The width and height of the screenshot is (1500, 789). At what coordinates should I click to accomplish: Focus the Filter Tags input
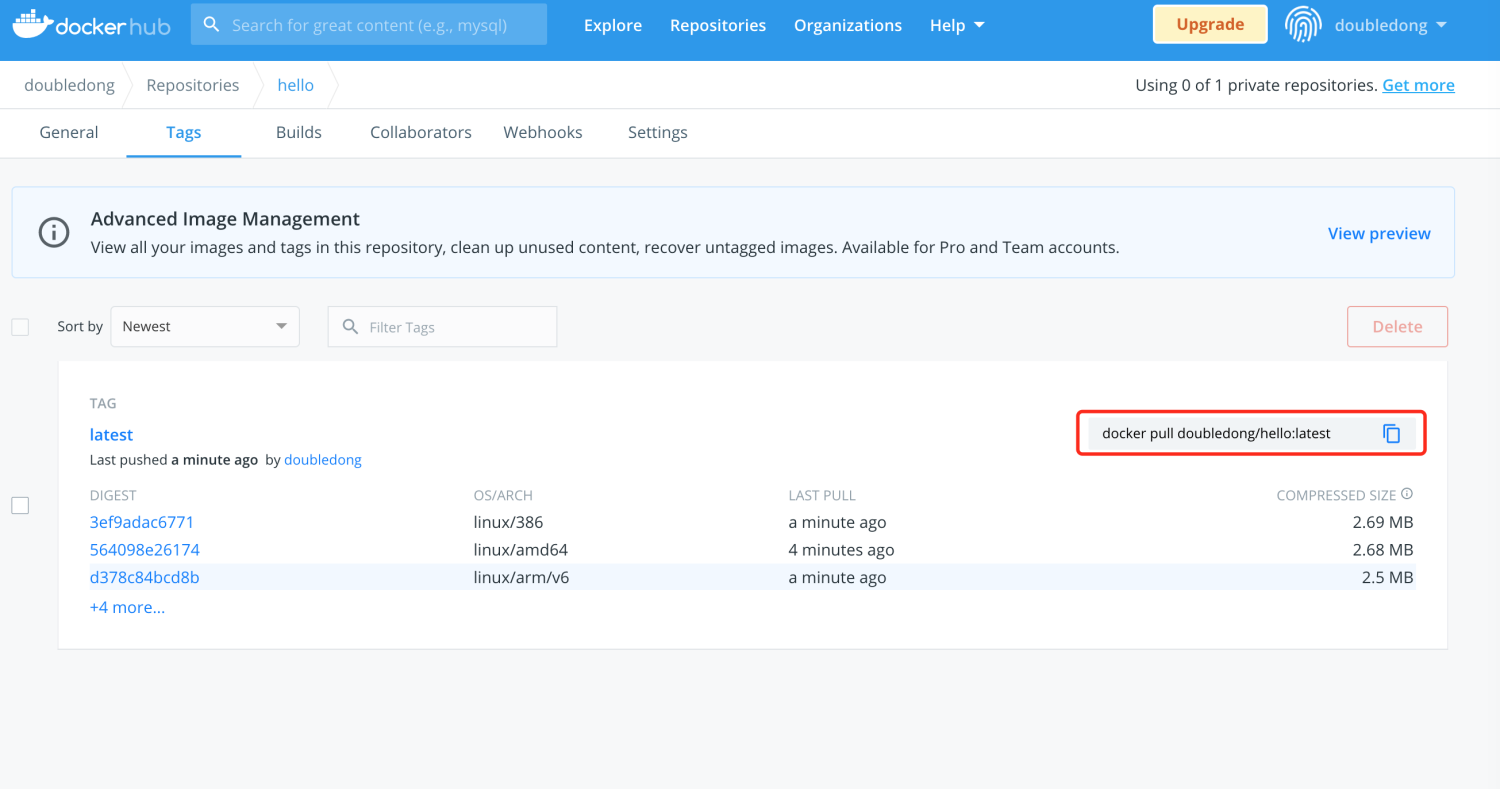click(x=442, y=327)
